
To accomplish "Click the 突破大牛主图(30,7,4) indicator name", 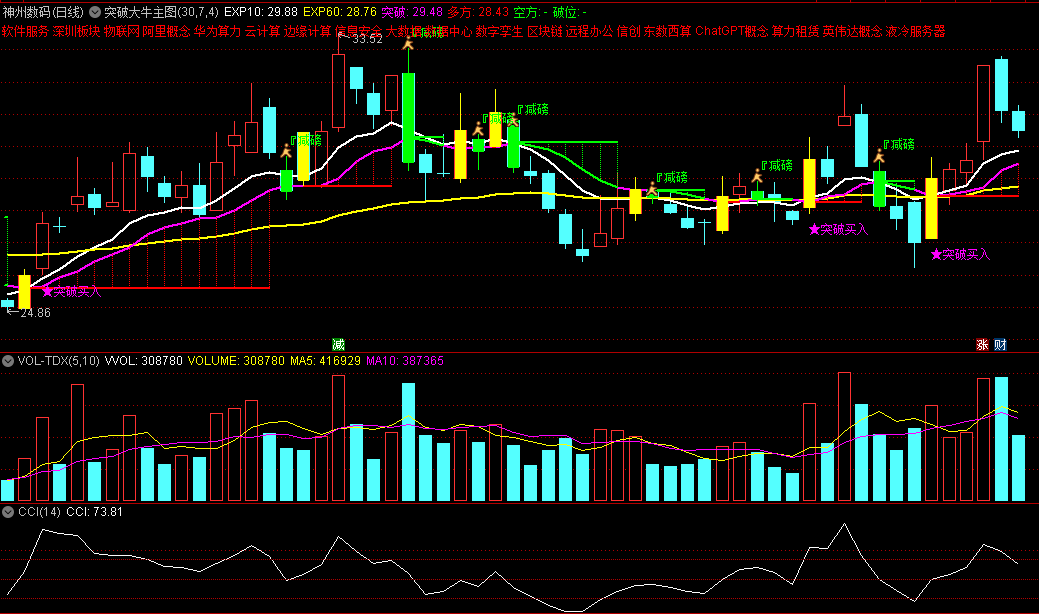I will [x=161, y=12].
